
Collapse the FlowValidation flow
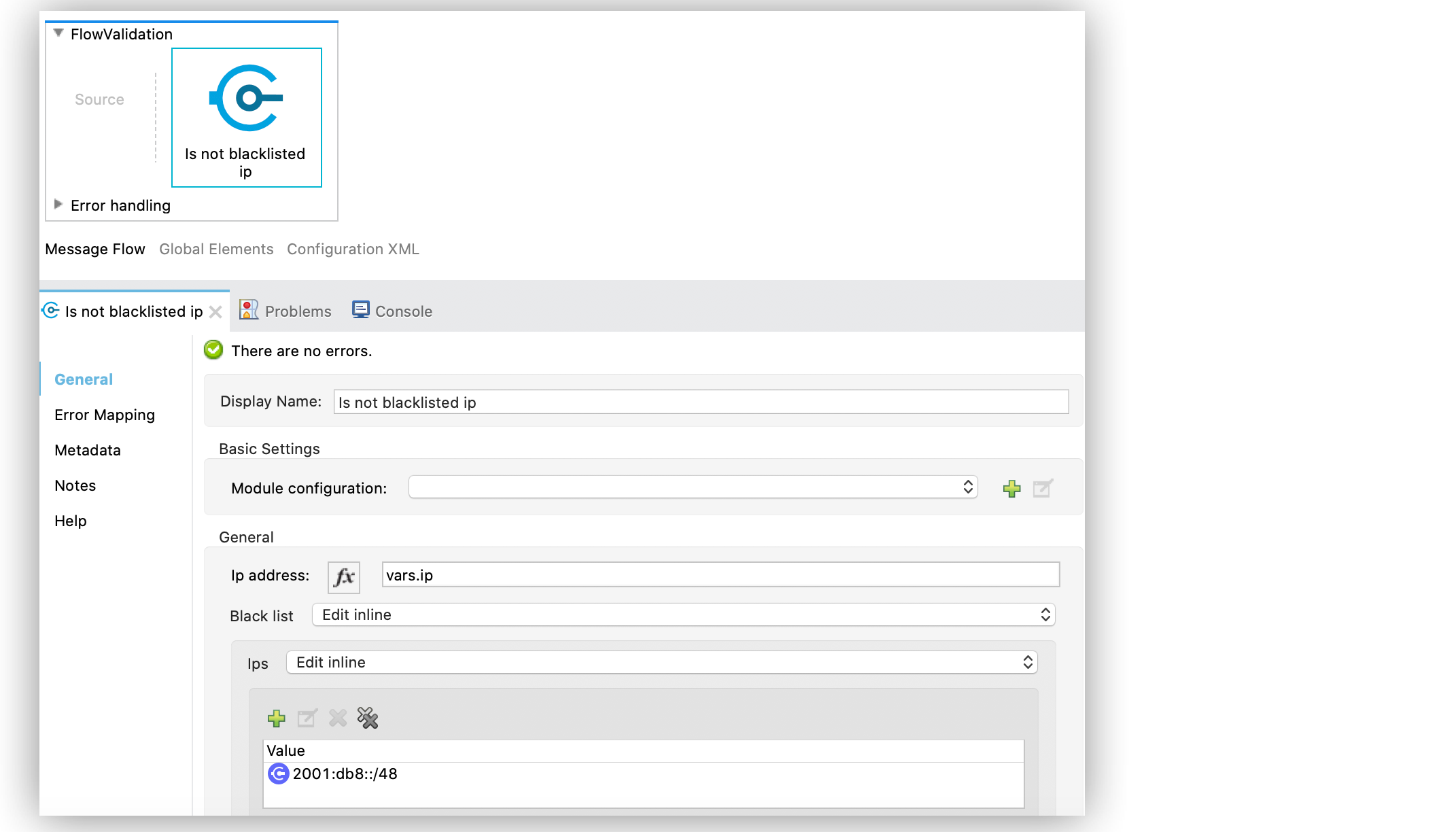[58, 33]
